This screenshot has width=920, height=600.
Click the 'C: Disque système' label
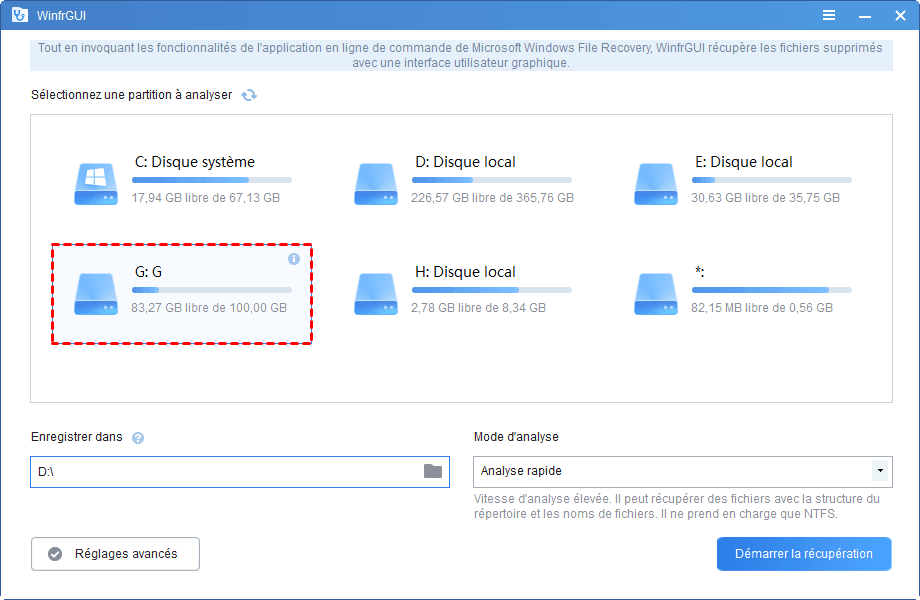coord(195,162)
